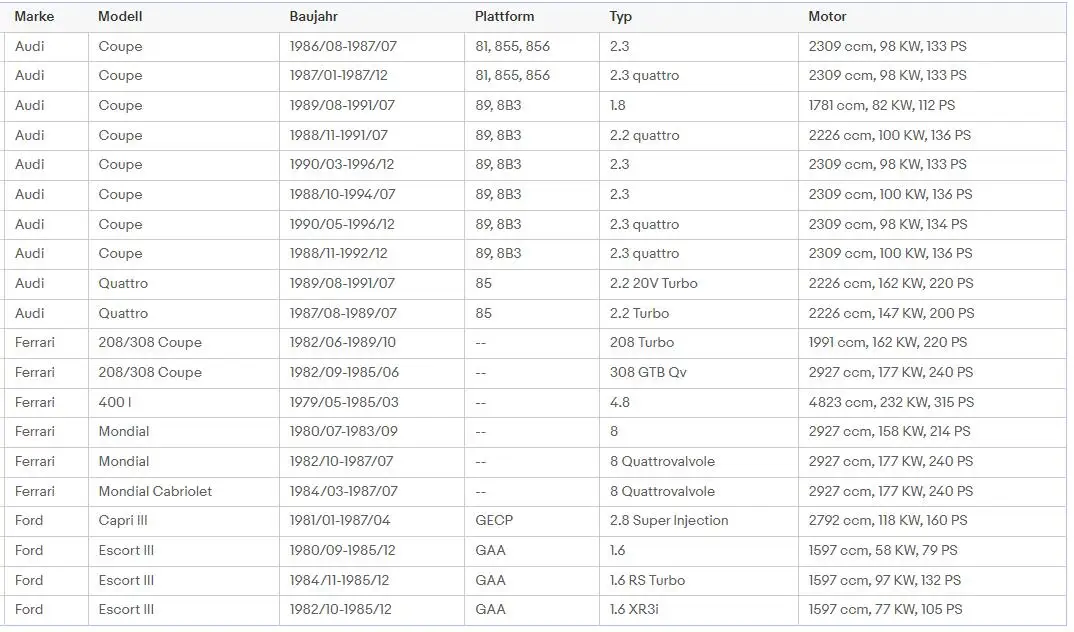Click the Marke column header
Image resolution: width=1074 pixels, height=632 pixels.
(34, 17)
